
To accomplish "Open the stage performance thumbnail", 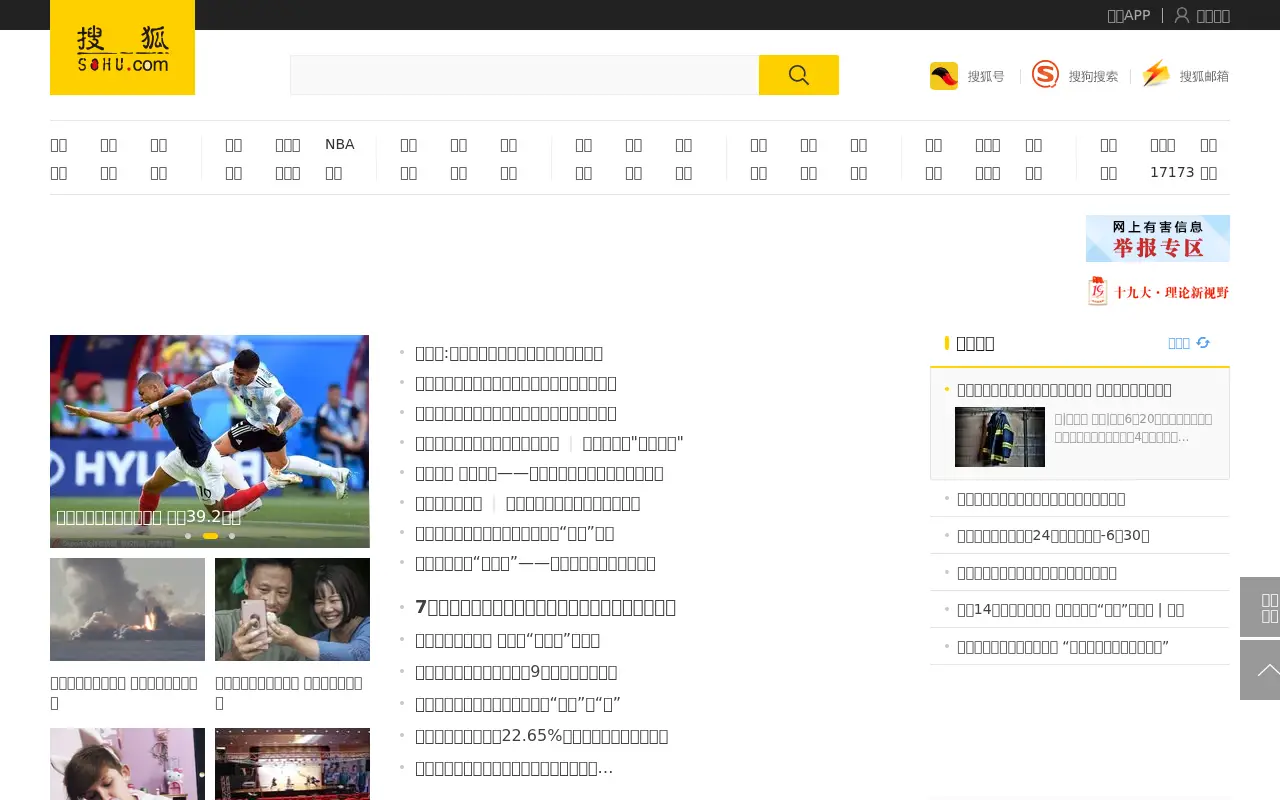I will click(292, 764).
